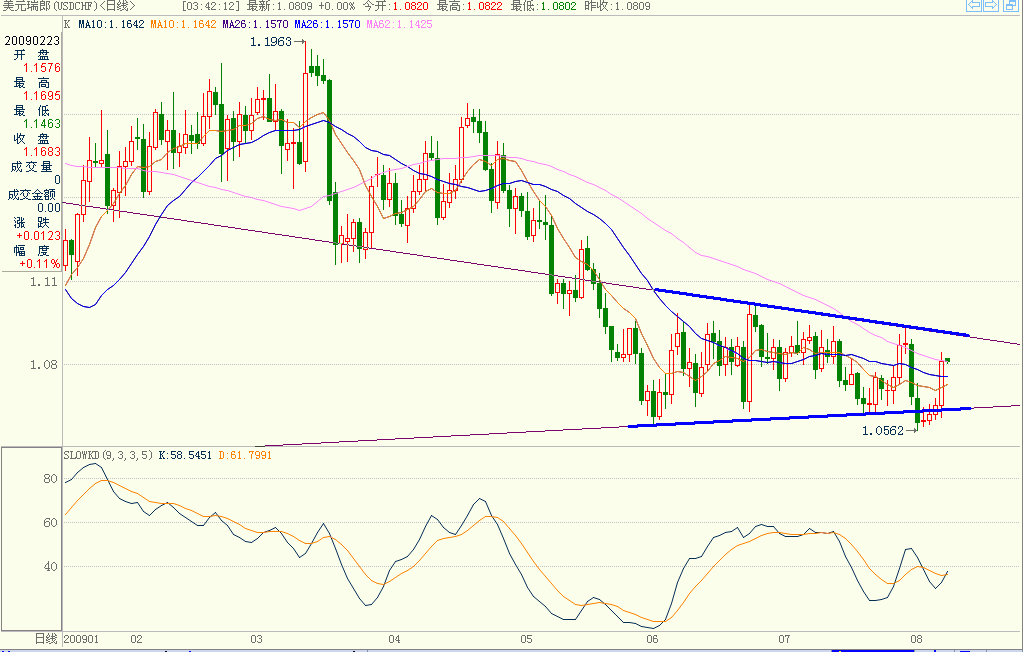Click the 成交金额 label
The image size is (1023, 652).
tap(31, 194)
